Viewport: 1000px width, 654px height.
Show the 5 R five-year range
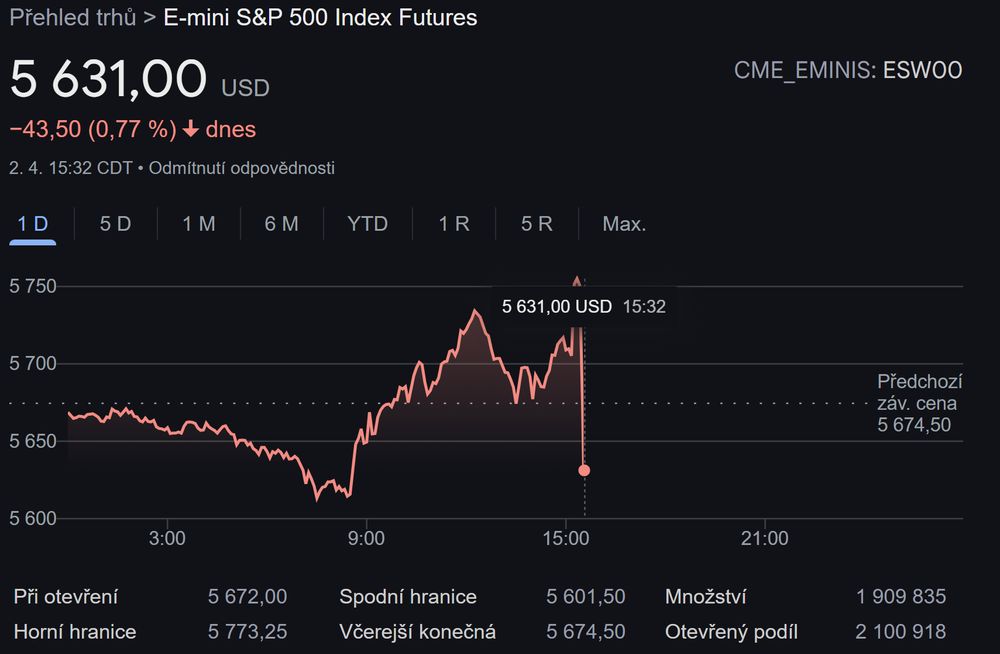[537, 224]
